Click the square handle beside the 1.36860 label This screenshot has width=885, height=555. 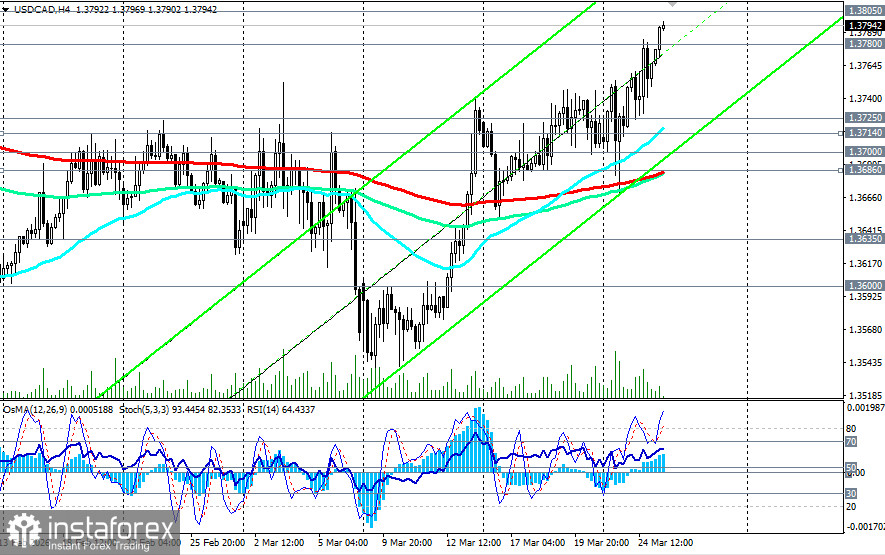pos(841,170)
